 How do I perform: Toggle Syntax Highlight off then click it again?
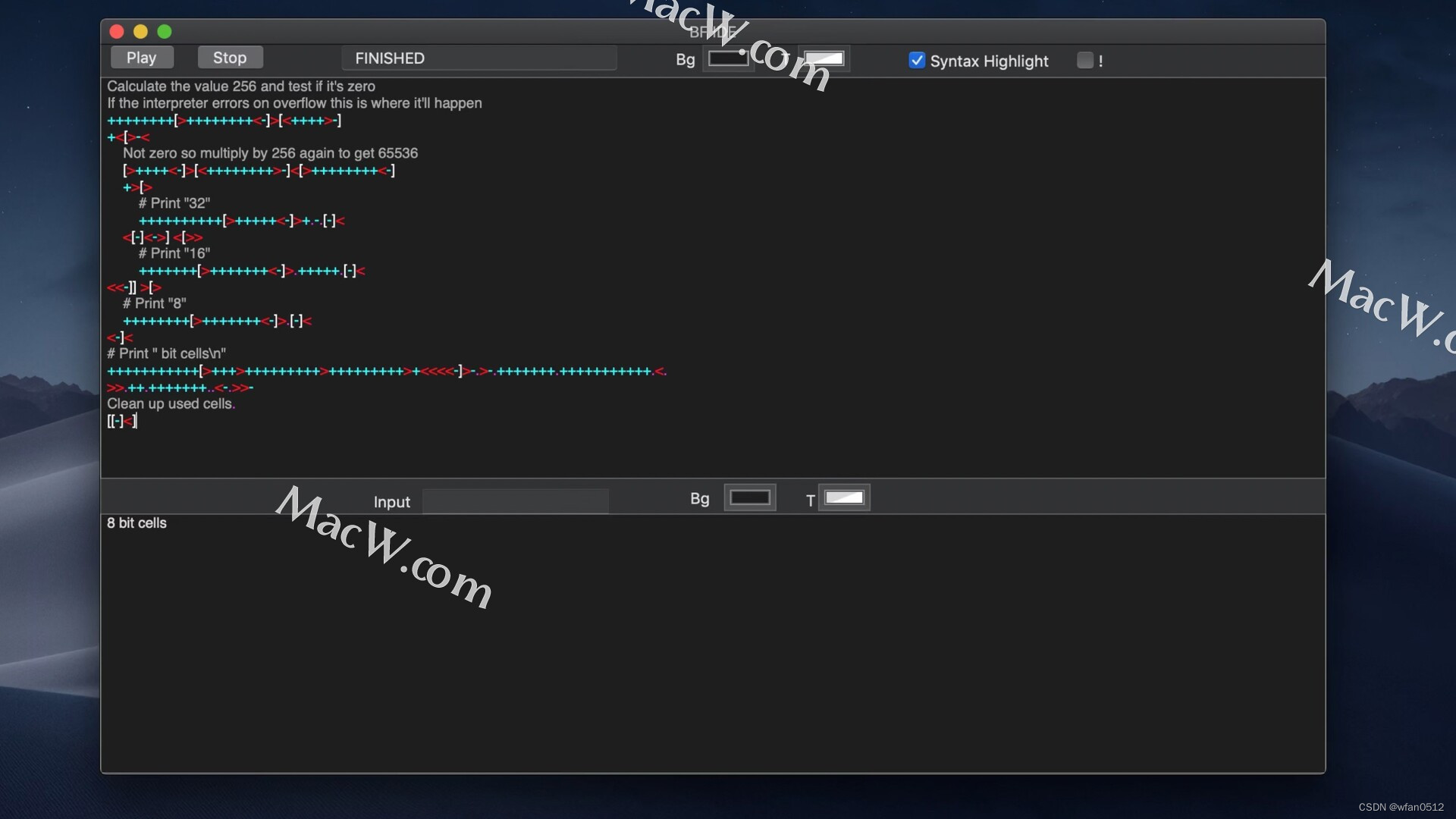pyautogui.click(x=917, y=60)
